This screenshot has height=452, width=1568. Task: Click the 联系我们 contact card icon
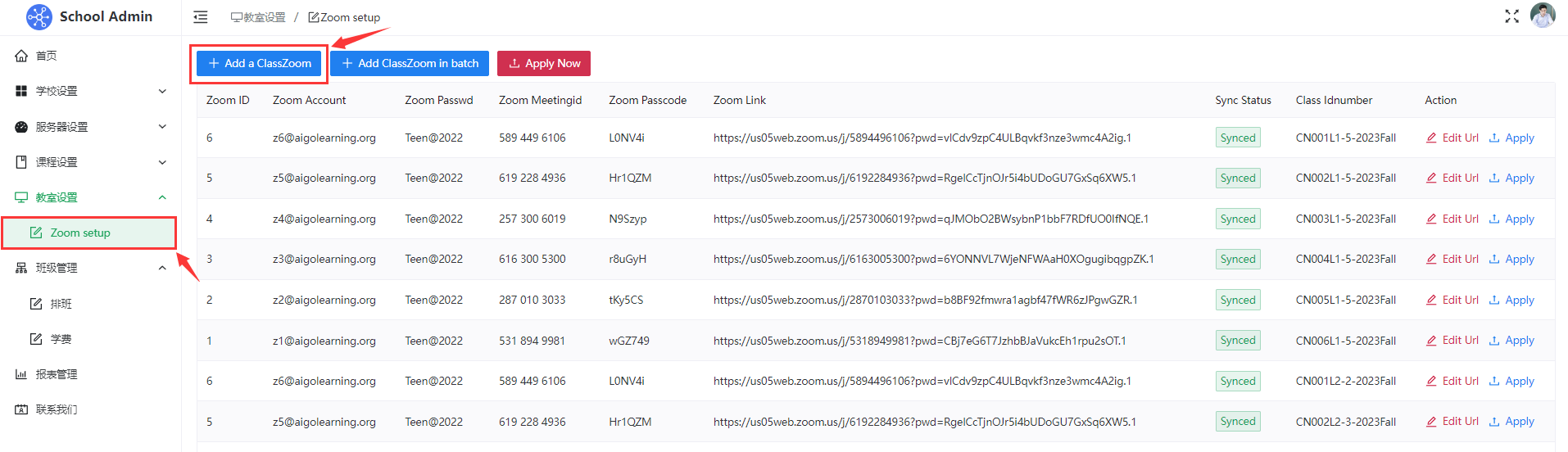tap(22, 409)
